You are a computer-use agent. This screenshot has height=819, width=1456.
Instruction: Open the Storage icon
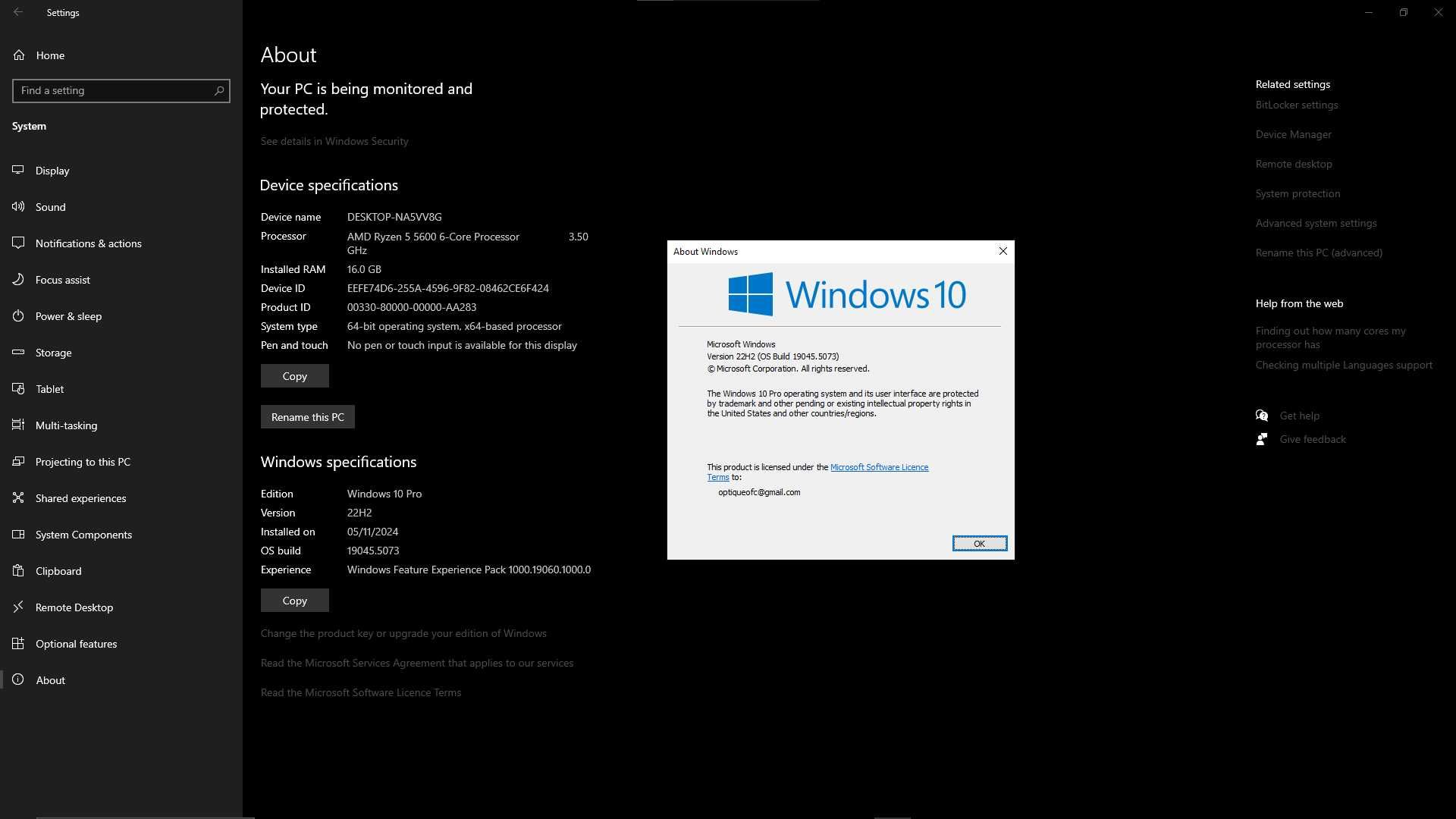(18, 352)
